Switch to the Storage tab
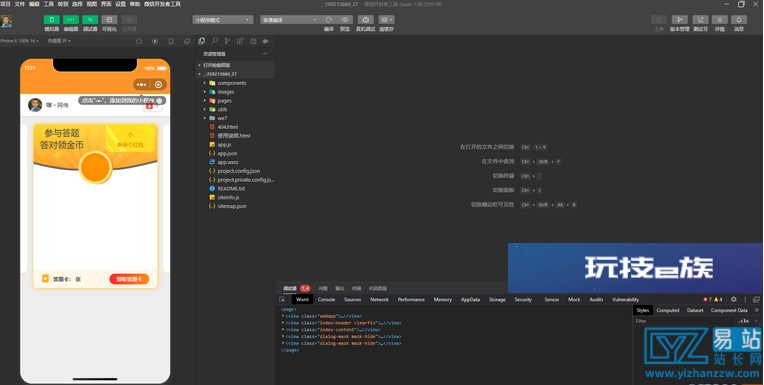 tap(497, 299)
